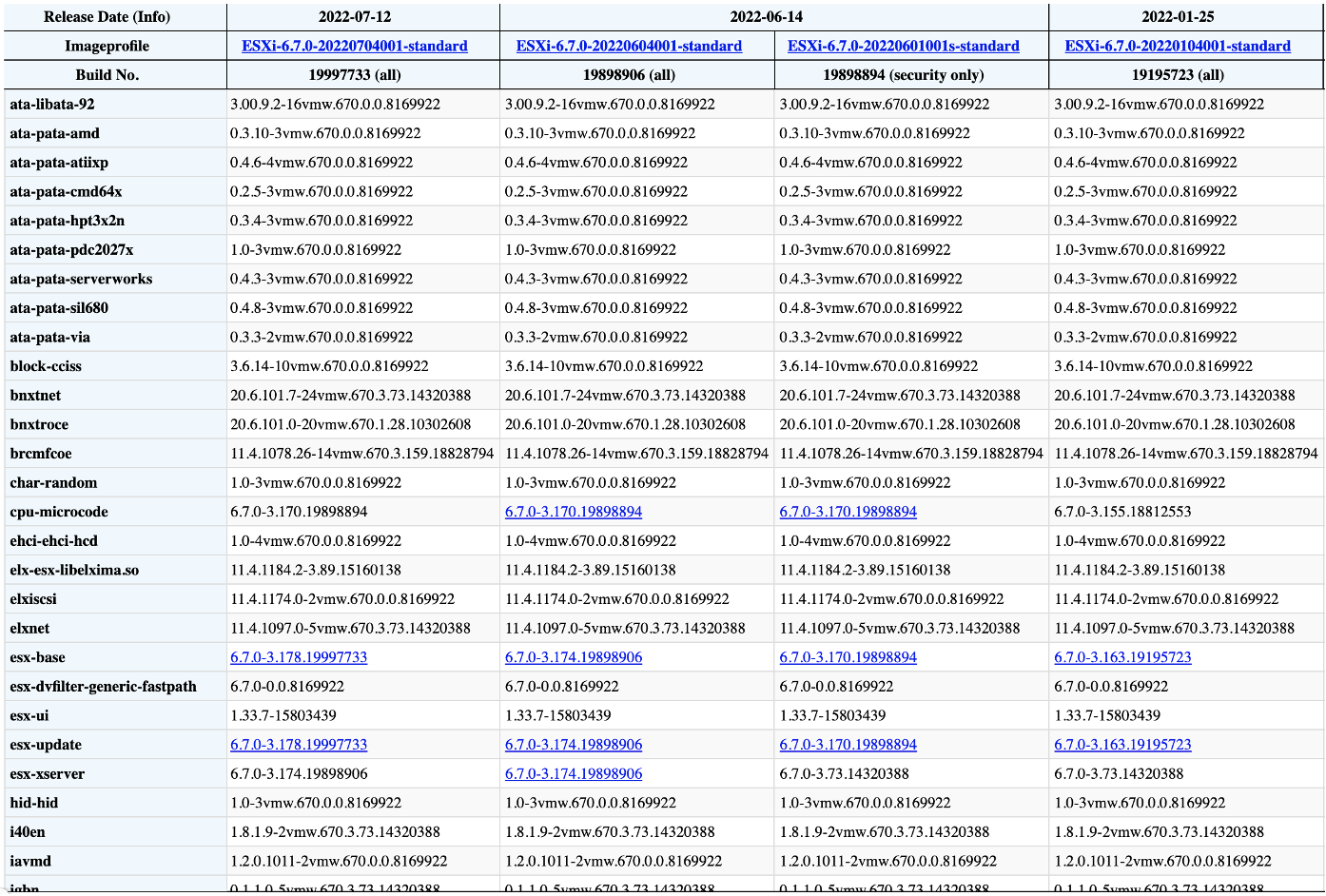Image resolution: width=1326 pixels, height=896 pixels.
Task: Follow cpu-microcode link in build 19898906 column
Action: click(x=574, y=512)
